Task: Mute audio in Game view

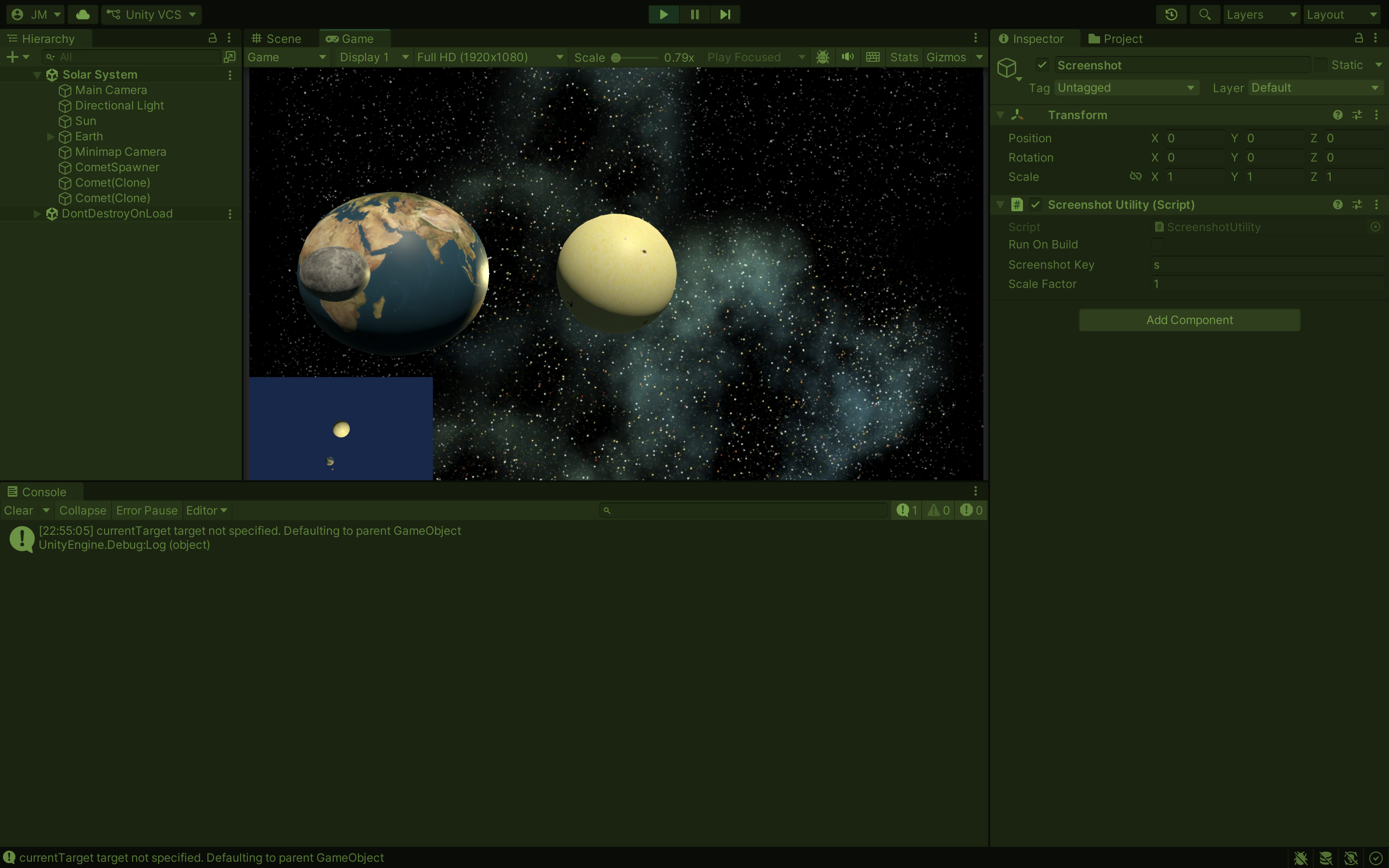Action: coord(848,57)
